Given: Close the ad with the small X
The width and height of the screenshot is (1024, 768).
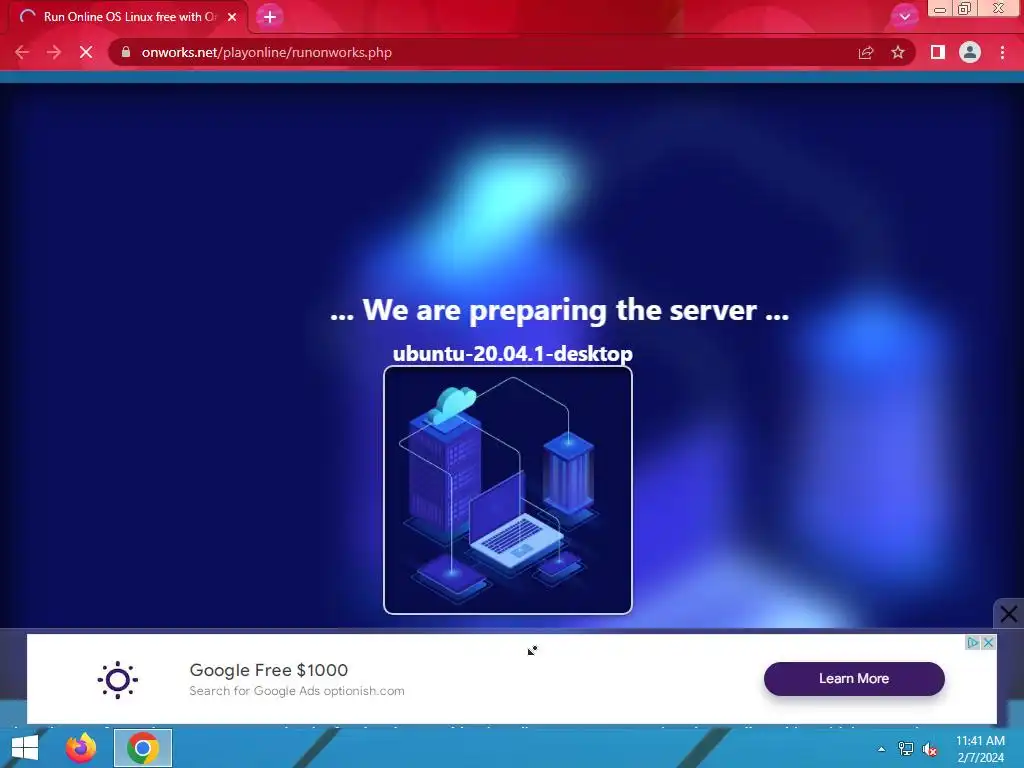Looking at the screenshot, I should point(989,643).
